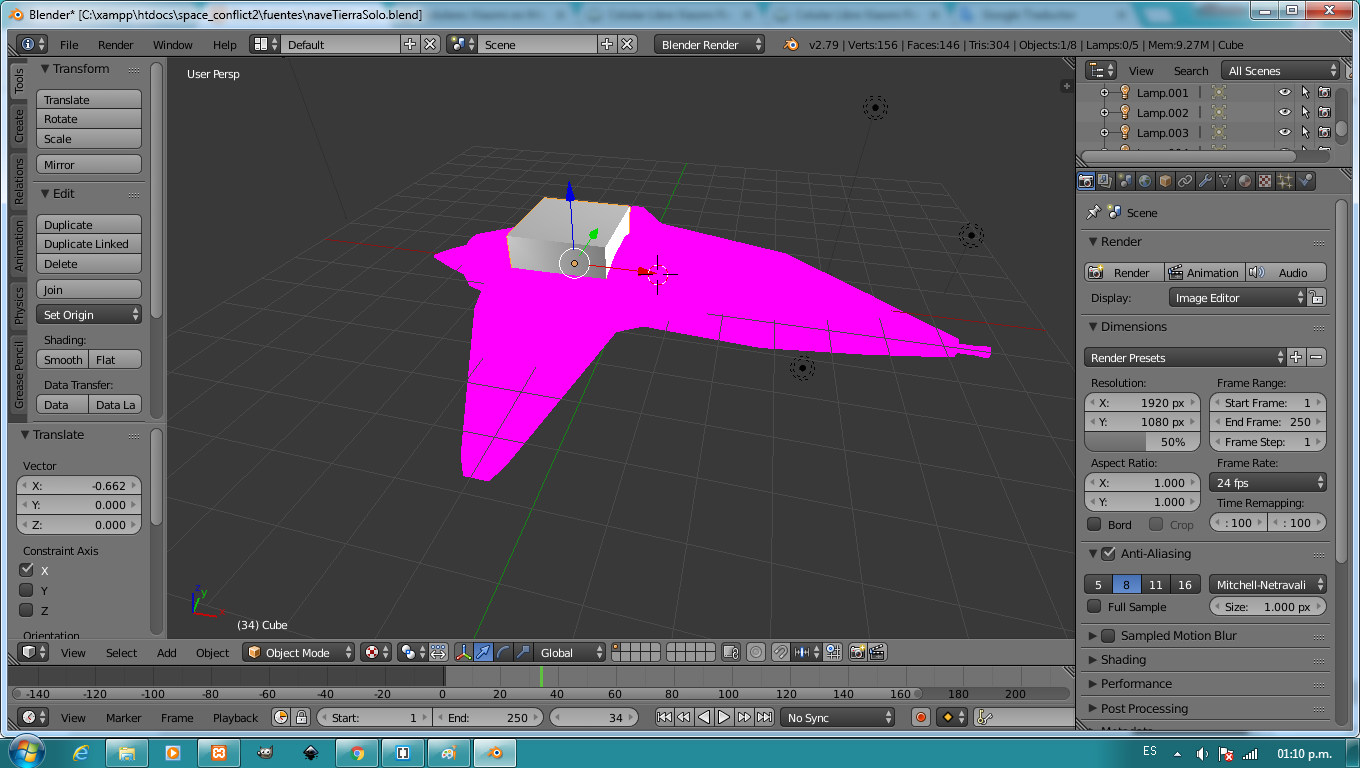This screenshot has width=1360, height=768.
Task: Select the rotate manipulator icon
Action: (504, 652)
